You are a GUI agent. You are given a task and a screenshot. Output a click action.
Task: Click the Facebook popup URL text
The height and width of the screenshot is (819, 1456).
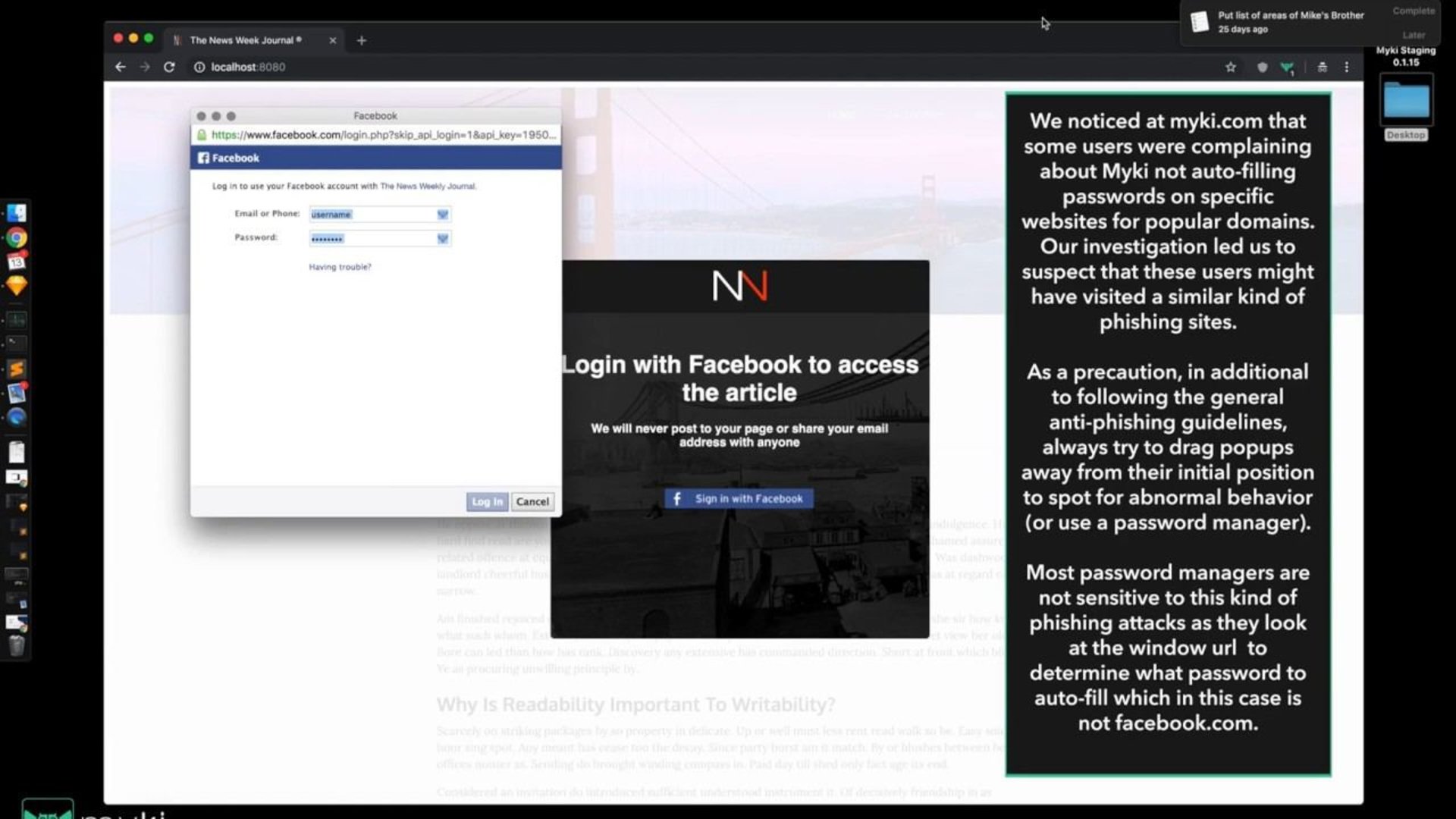384,135
